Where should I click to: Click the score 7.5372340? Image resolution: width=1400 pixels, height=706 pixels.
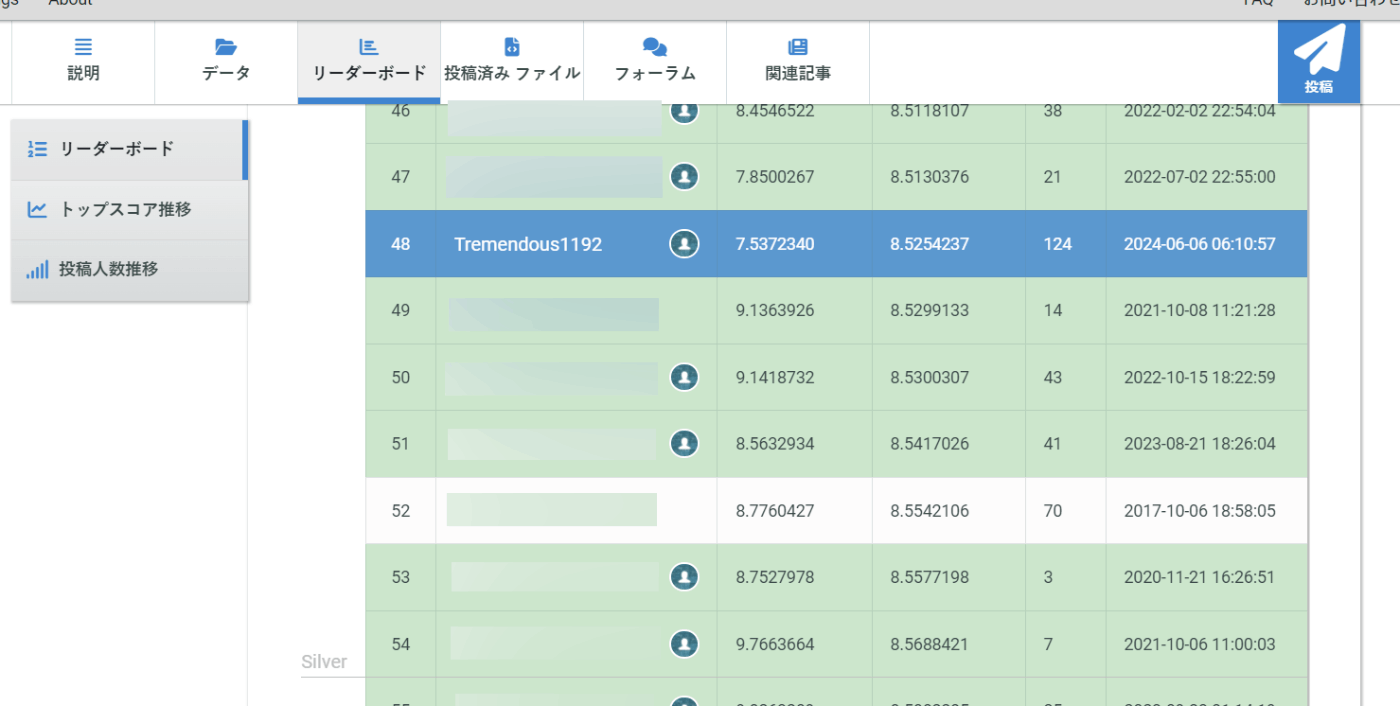coord(775,244)
